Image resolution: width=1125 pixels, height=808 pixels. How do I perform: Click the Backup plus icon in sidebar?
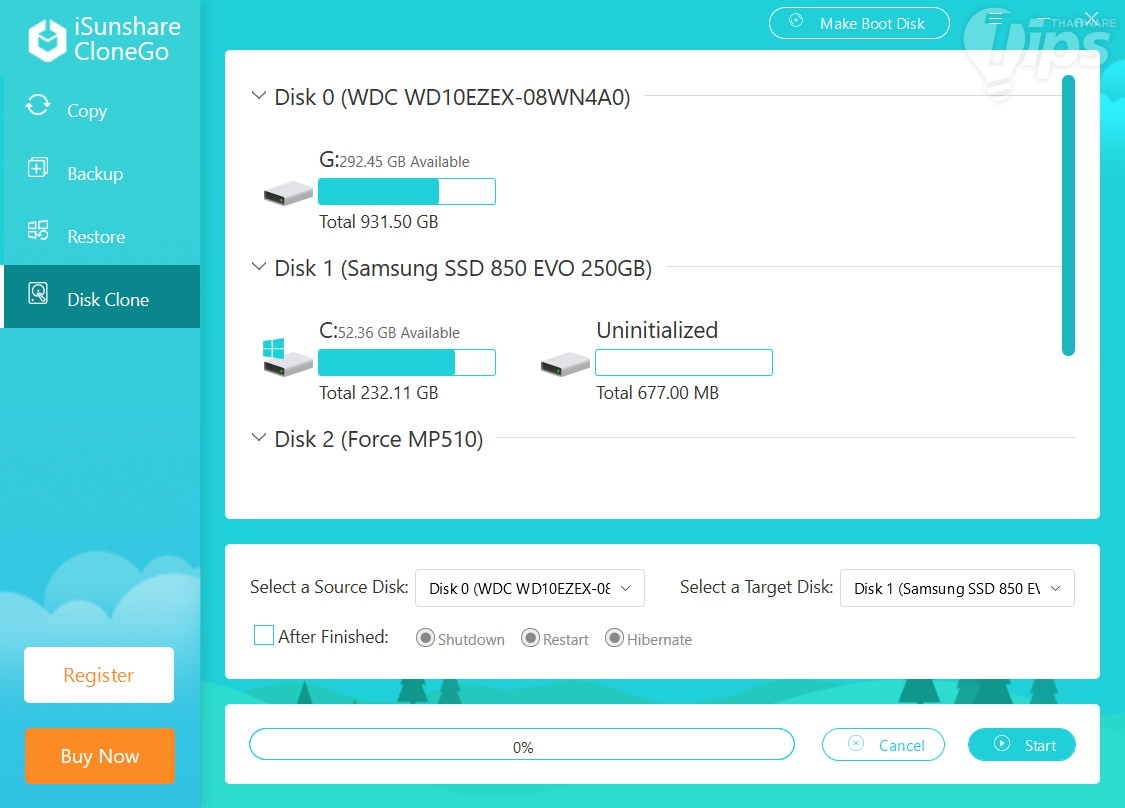pyautogui.click(x=38, y=168)
